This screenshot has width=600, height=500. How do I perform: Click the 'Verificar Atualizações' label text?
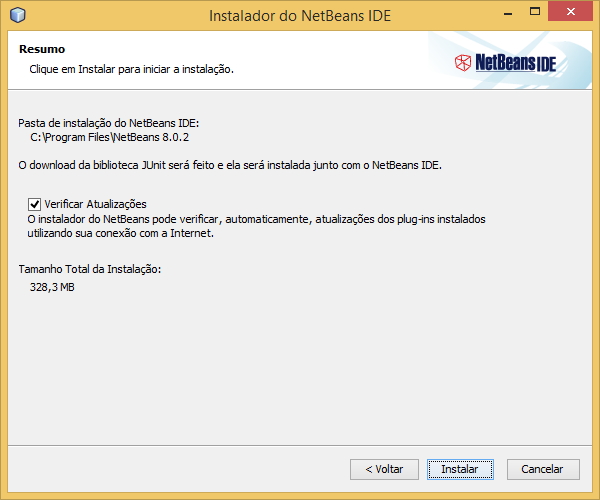(x=95, y=204)
